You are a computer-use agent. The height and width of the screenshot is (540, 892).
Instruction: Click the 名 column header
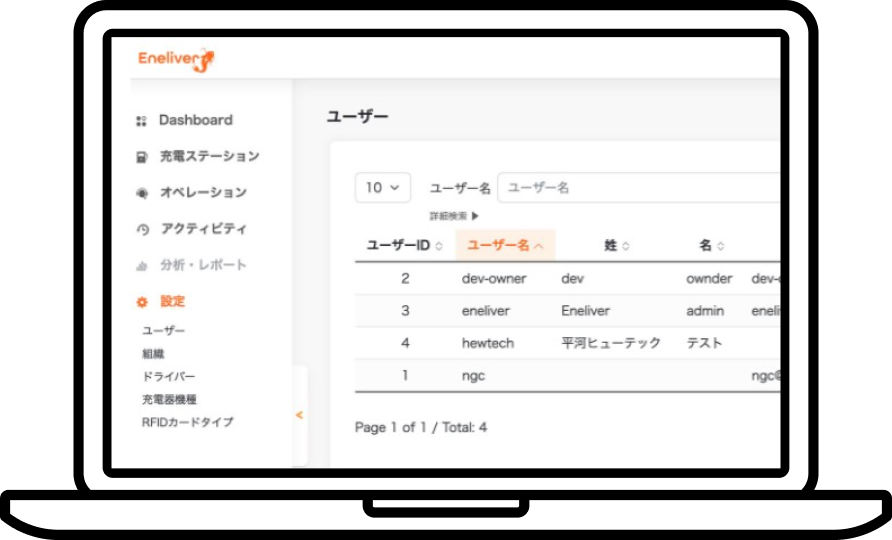point(705,246)
